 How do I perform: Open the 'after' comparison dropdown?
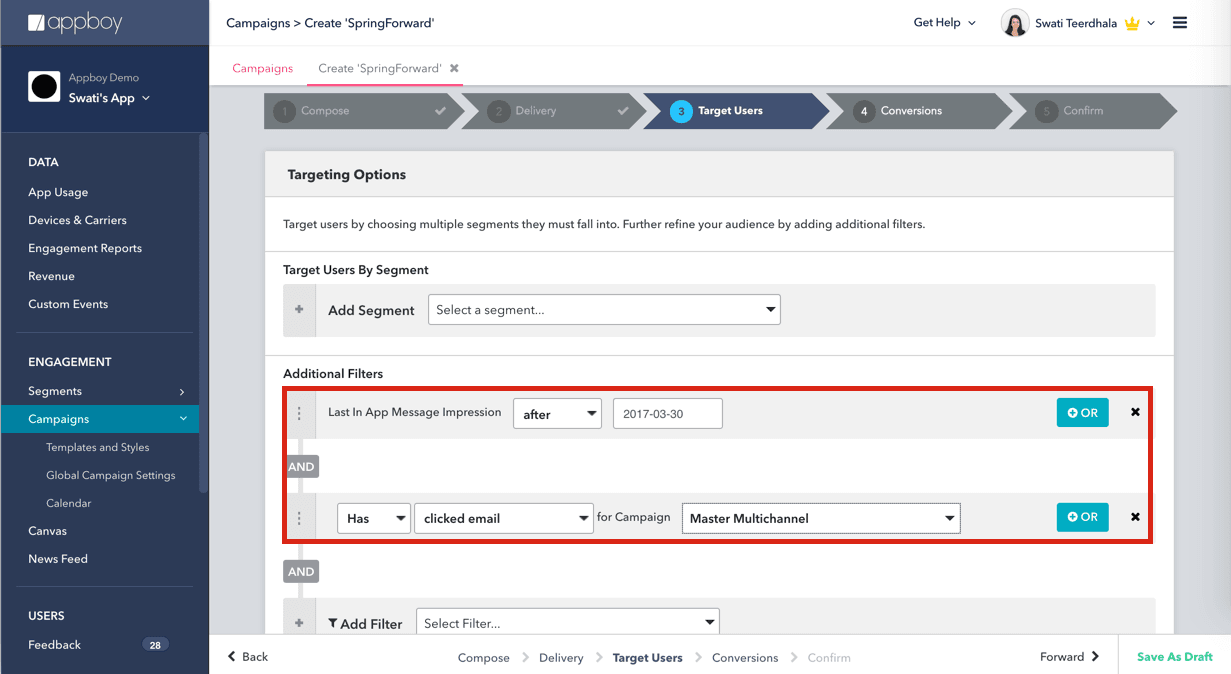557,414
